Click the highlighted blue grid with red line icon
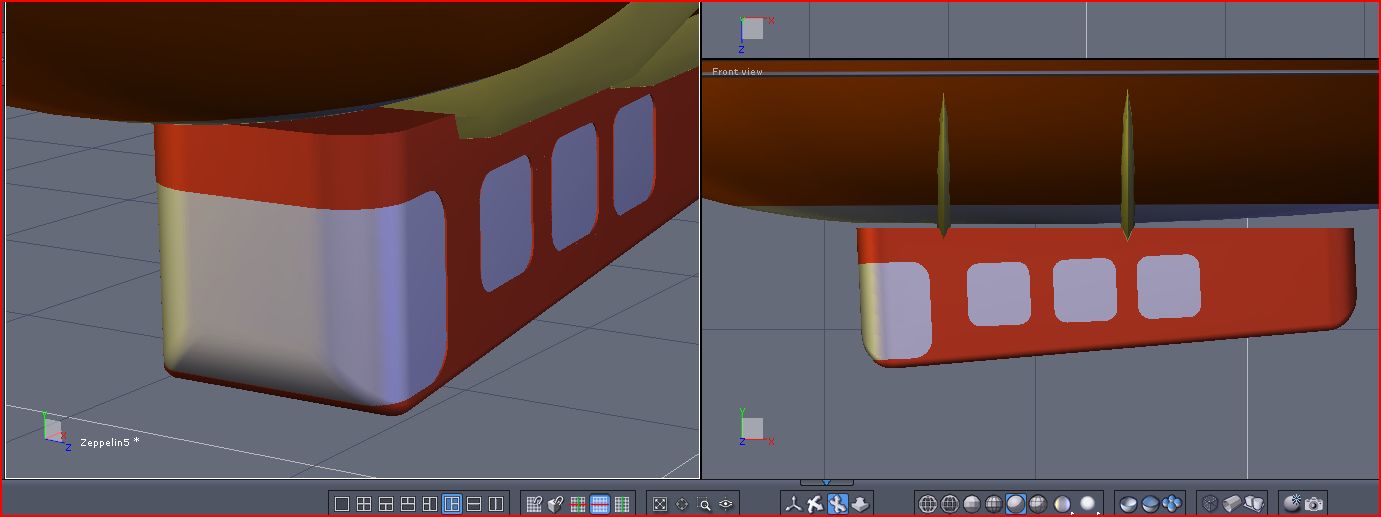Screen dimensions: 1381x517 (600, 504)
